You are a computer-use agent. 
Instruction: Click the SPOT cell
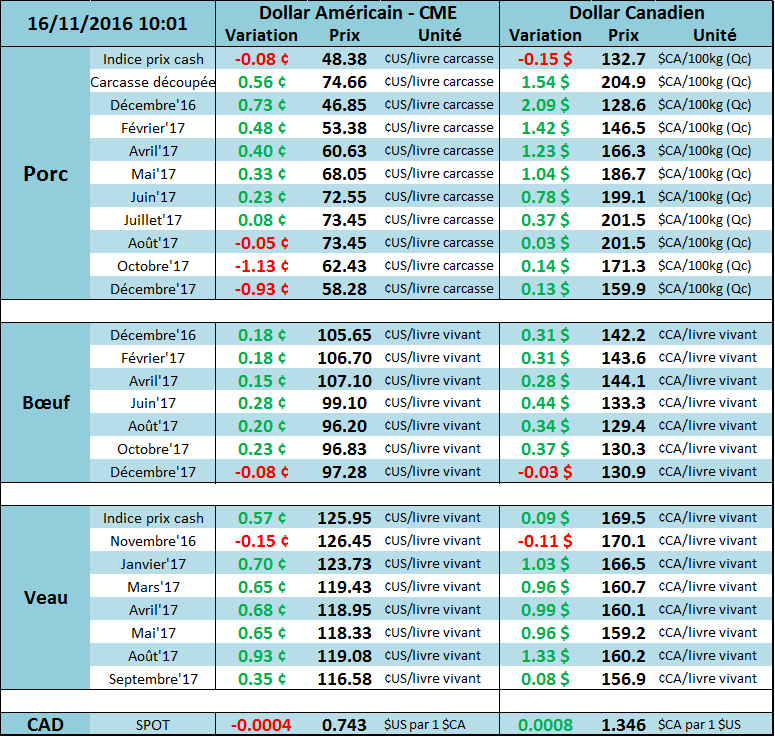pyautogui.click(x=153, y=724)
